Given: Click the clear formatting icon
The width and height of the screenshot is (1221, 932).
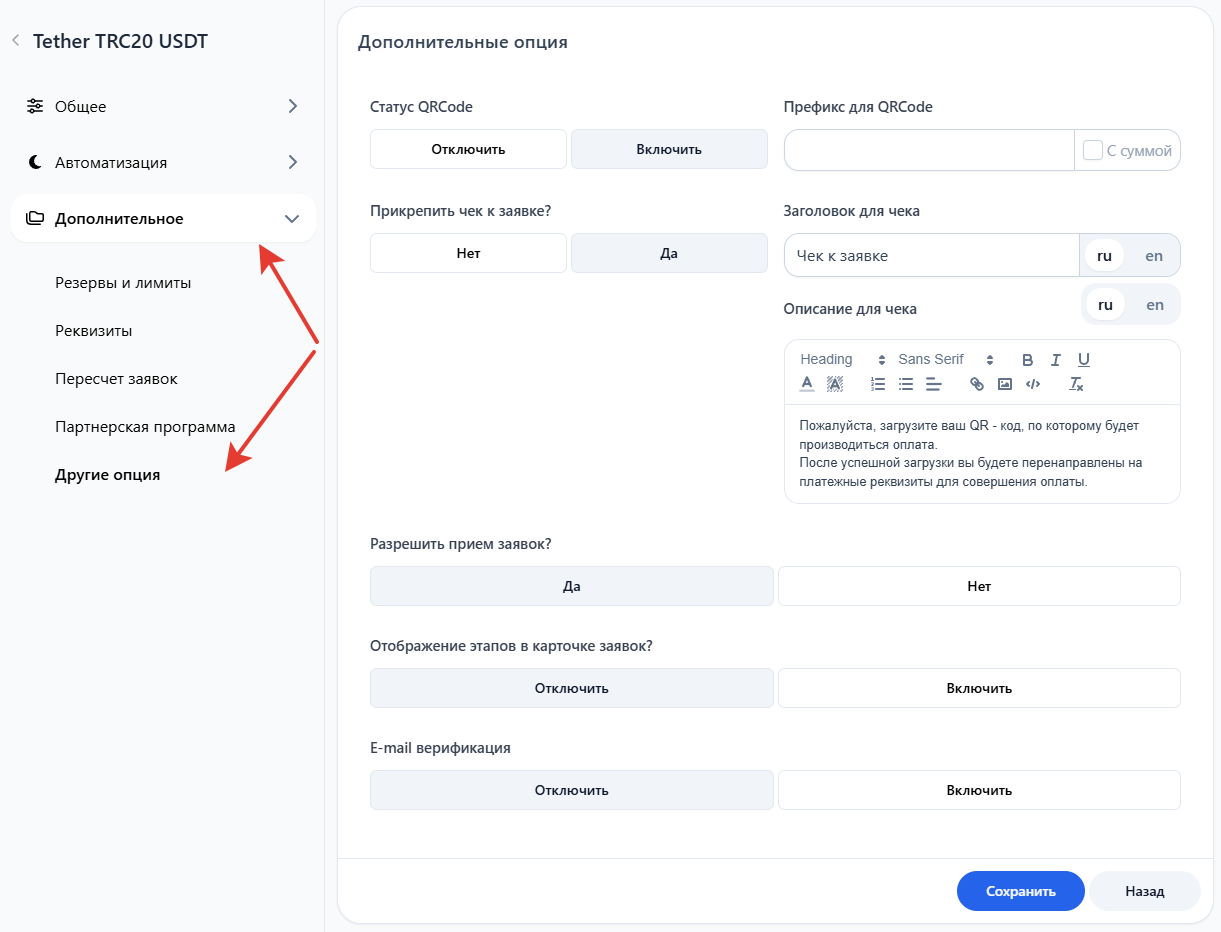Looking at the screenshot, I should (1076, 384).
